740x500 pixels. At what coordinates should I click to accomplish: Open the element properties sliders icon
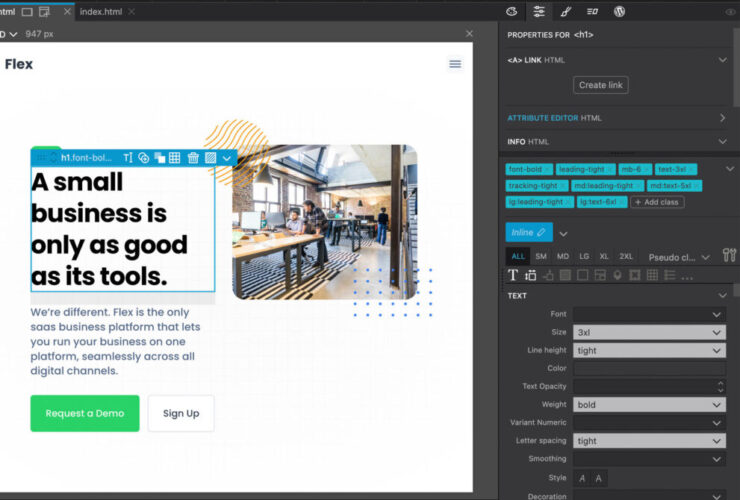click(x=539, y=12)
